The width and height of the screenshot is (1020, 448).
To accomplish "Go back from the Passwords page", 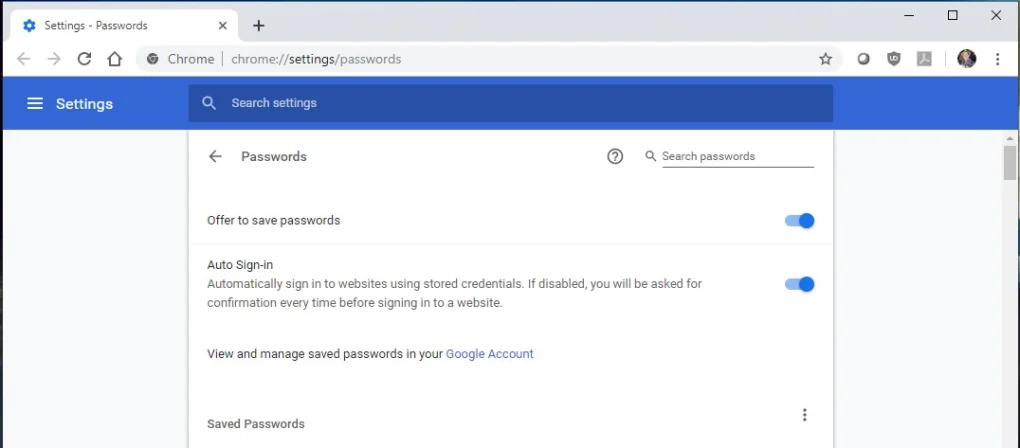I will (215, 156).
